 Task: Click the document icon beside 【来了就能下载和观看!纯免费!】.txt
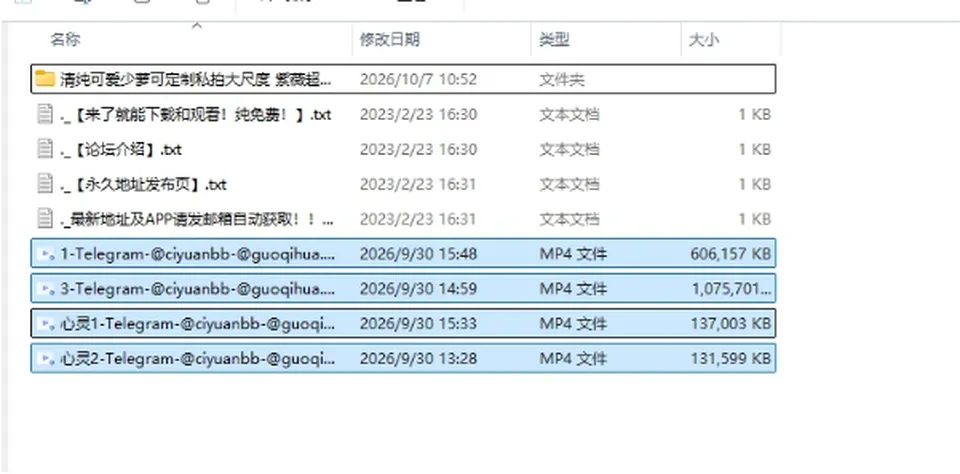45,115
